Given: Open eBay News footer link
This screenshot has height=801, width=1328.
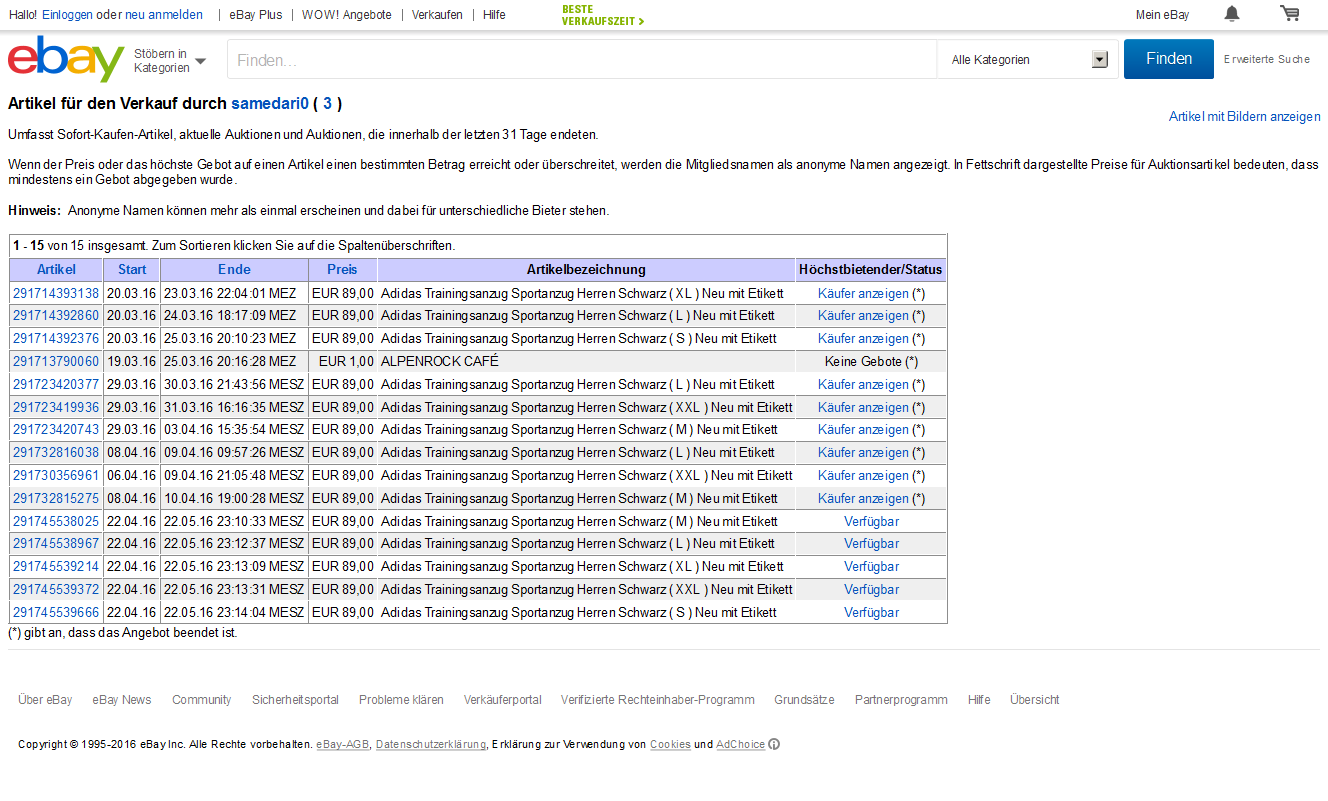Looking at the screenshot, I should (x=122, y=700).
